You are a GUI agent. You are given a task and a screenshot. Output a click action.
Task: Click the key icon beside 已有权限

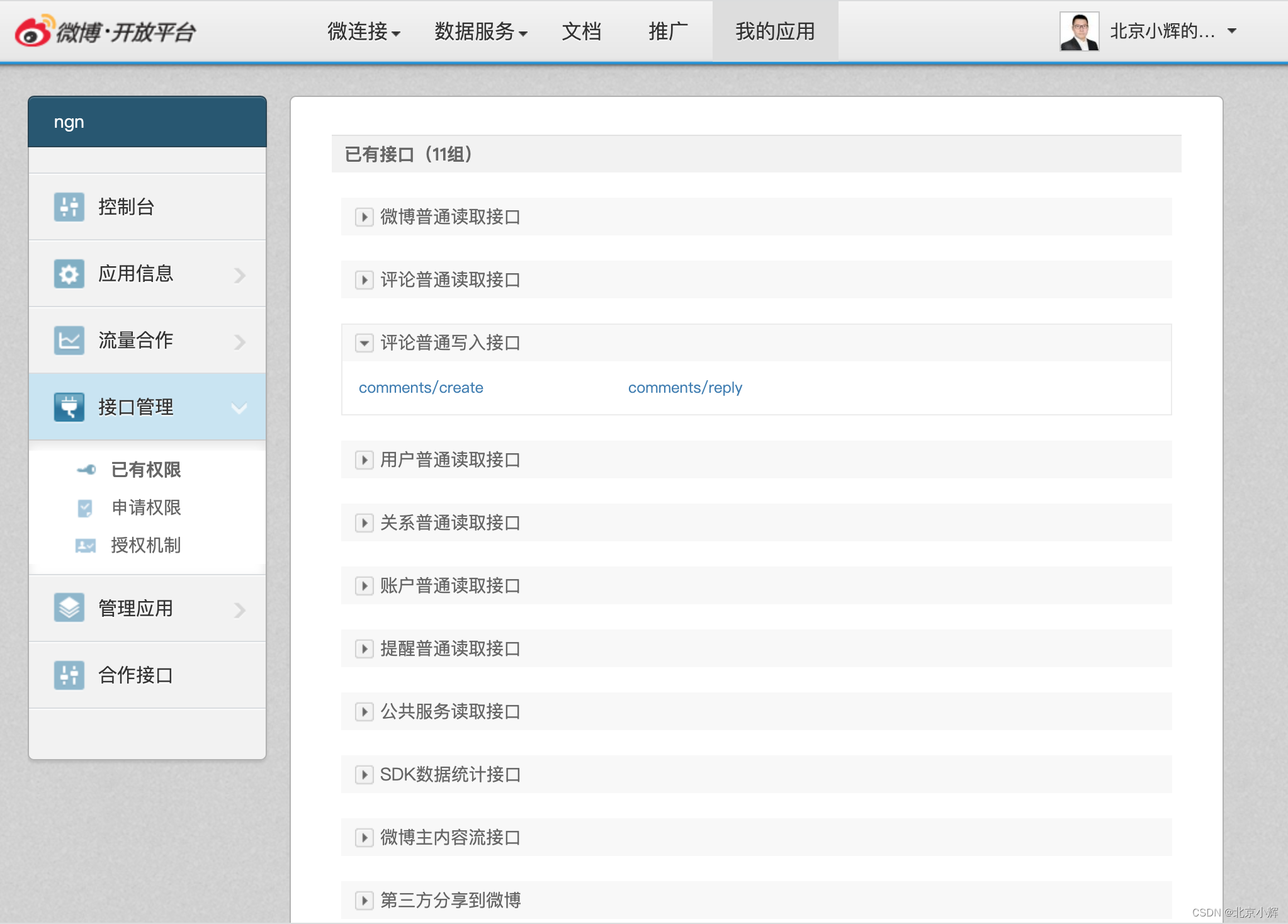86,470
